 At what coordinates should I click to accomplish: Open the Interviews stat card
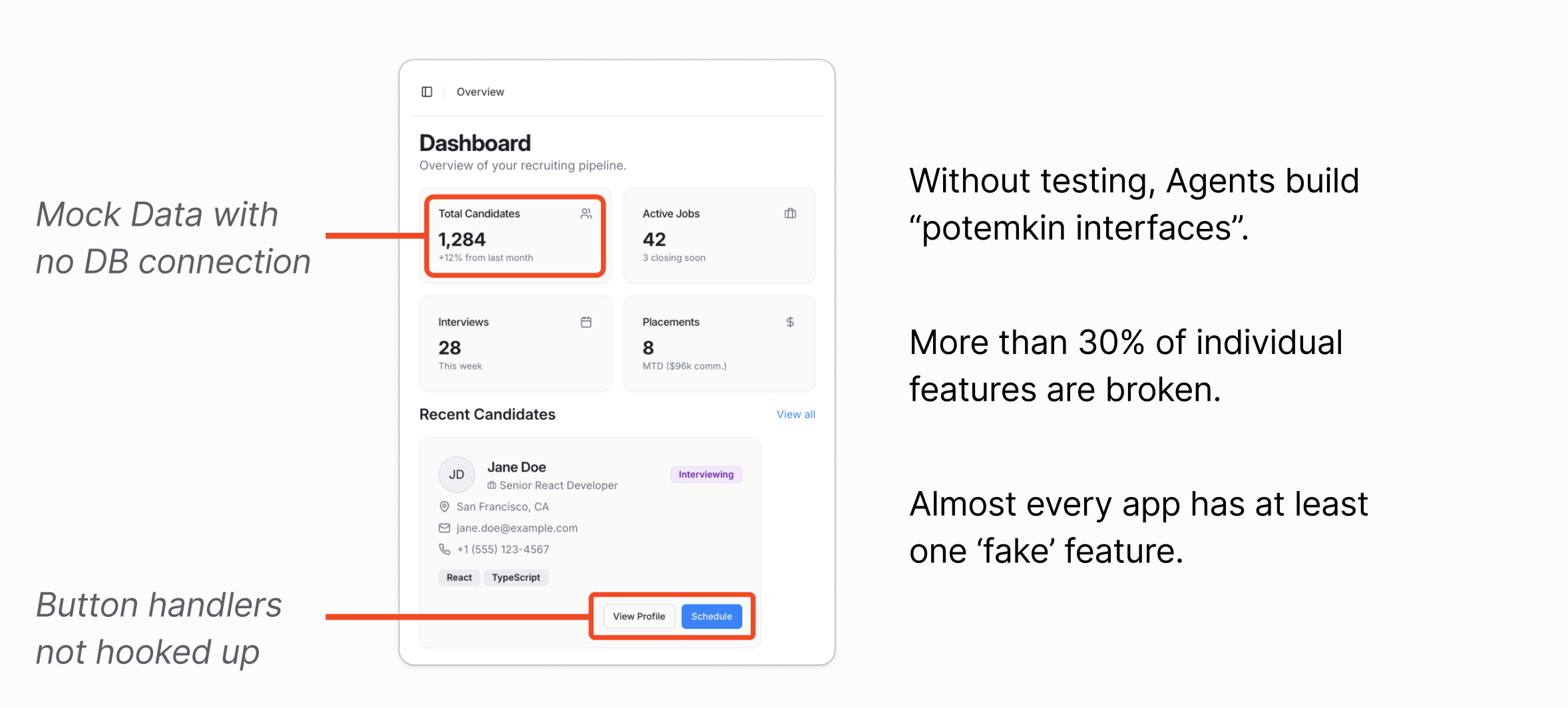pyautogui.click(x=515, y=343)
